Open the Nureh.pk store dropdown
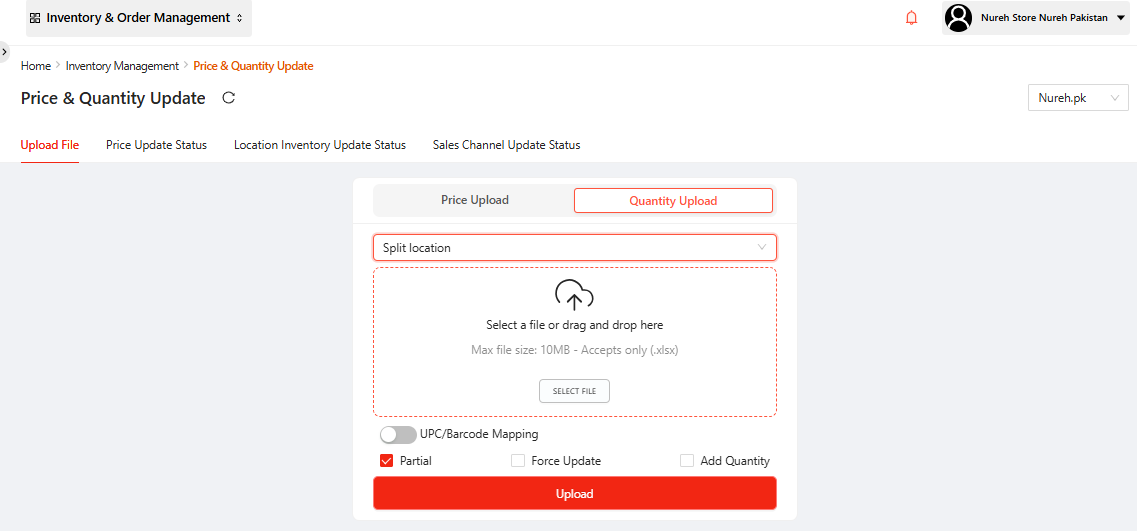The height and width of the screenshot is (531, 1137). point(1078,98)
